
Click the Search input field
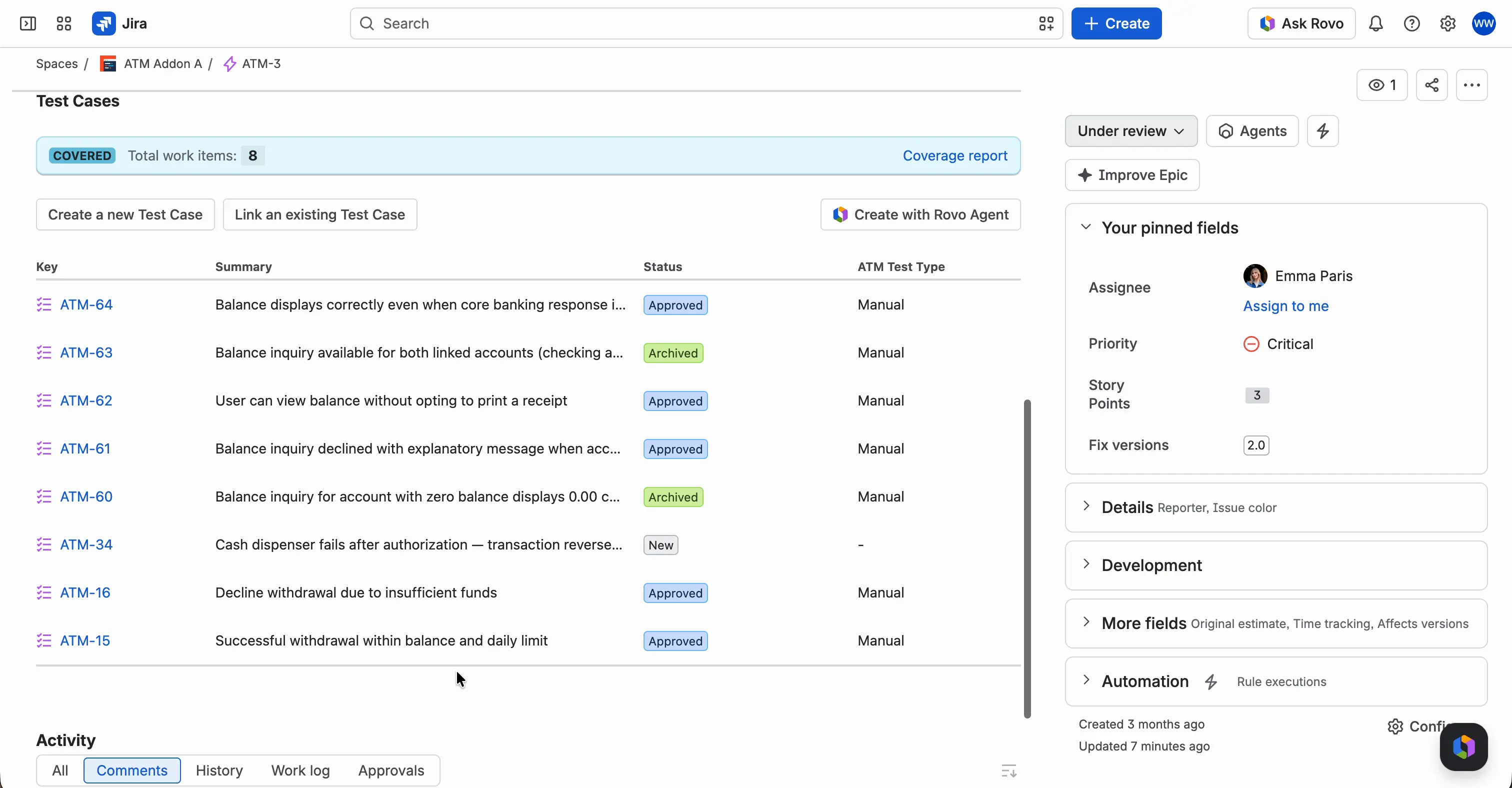(x=706, y=23)
